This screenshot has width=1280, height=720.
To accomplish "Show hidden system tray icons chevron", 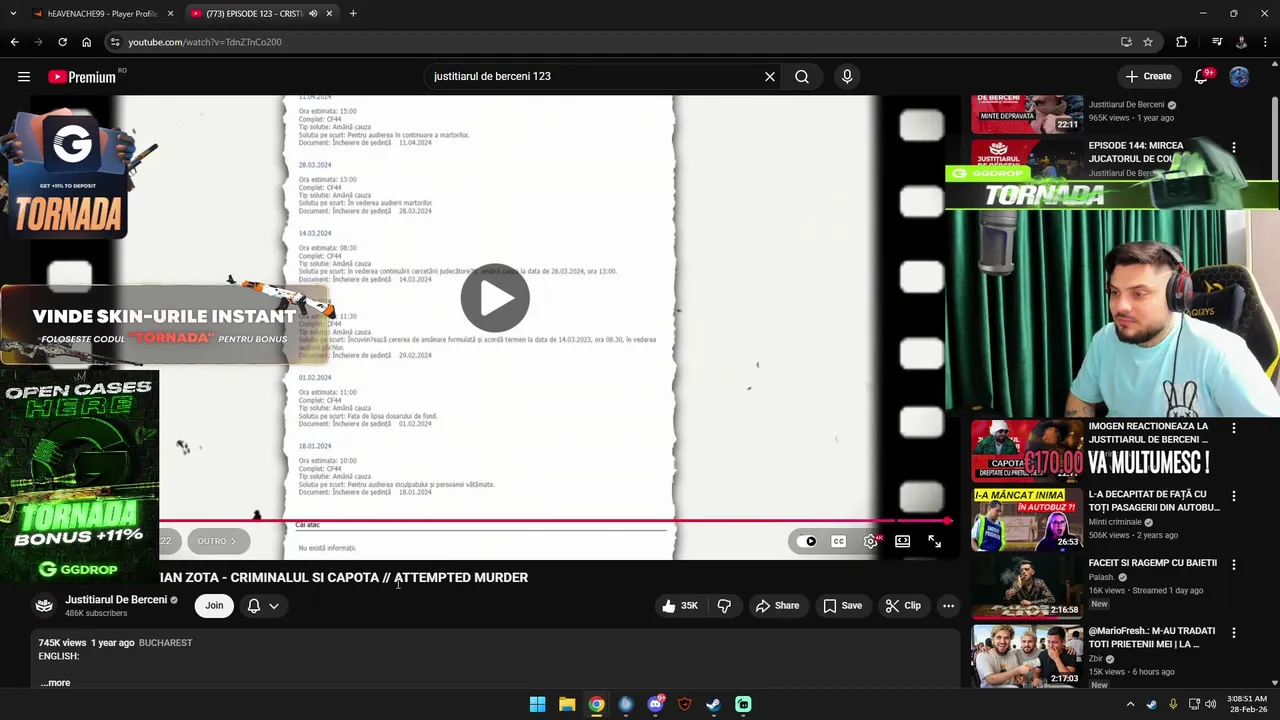I will [1130, 704].
